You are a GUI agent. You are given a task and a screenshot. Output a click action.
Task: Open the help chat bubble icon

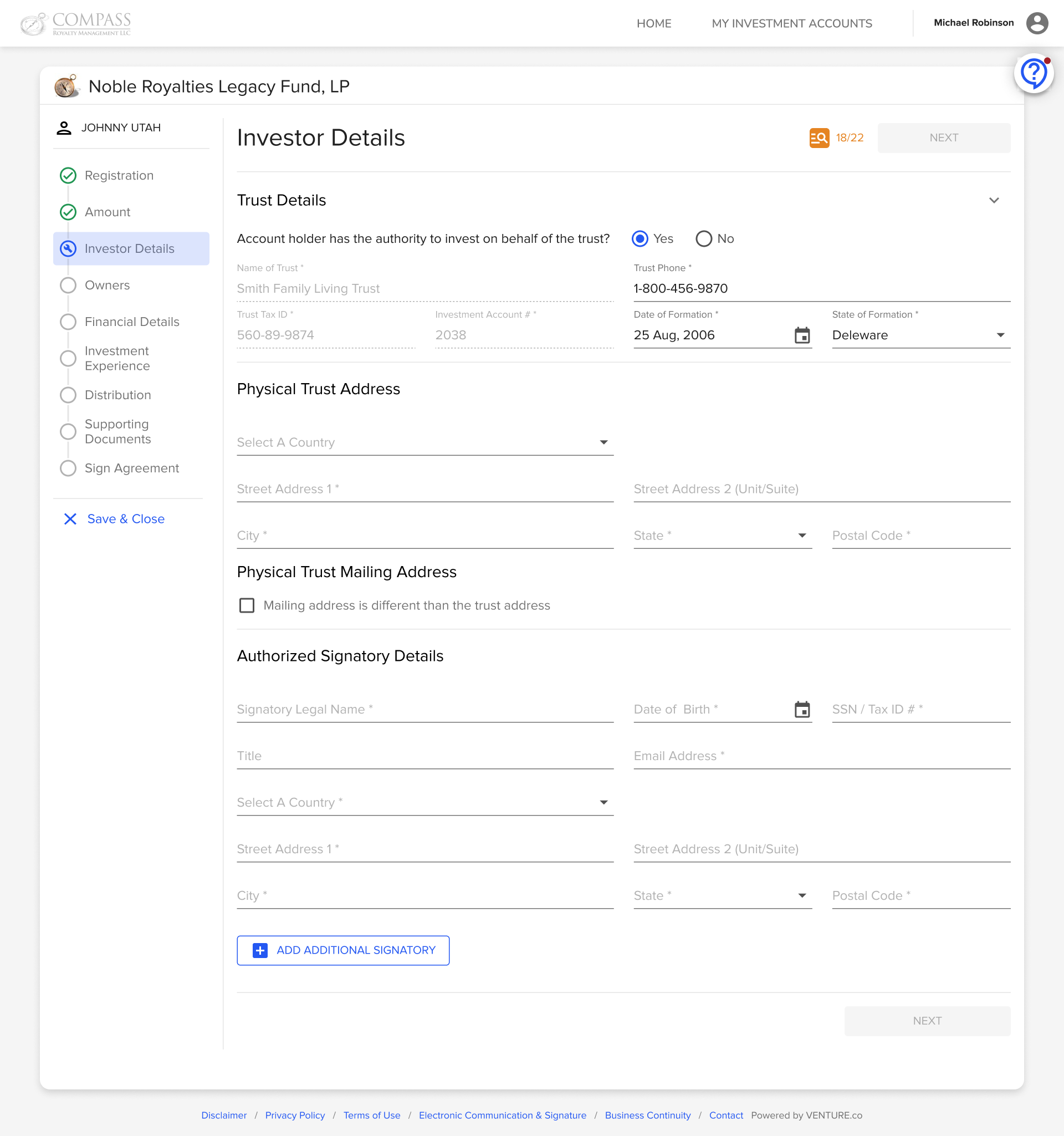tap(1033, 74)
